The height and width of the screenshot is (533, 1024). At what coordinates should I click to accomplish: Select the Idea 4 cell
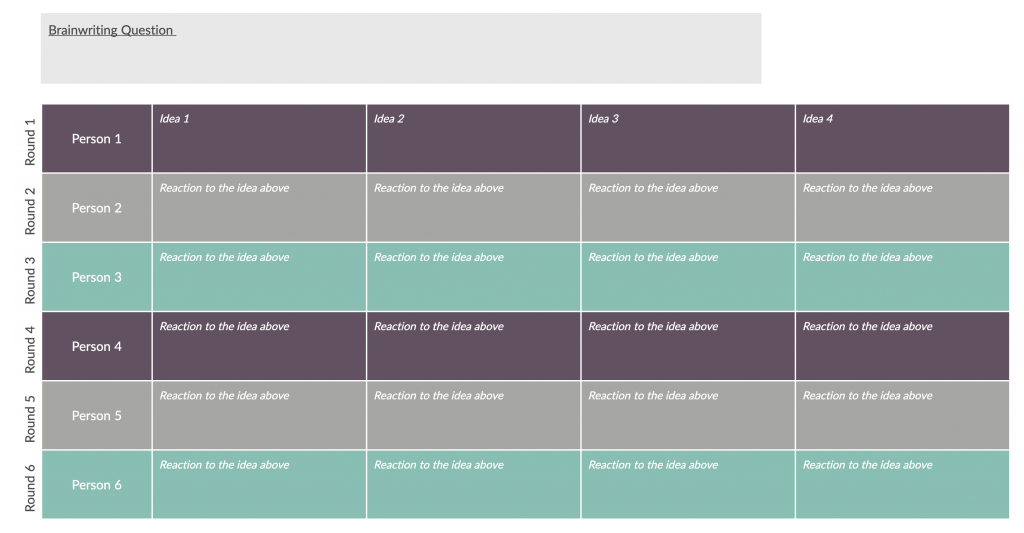tap(902, 138)
